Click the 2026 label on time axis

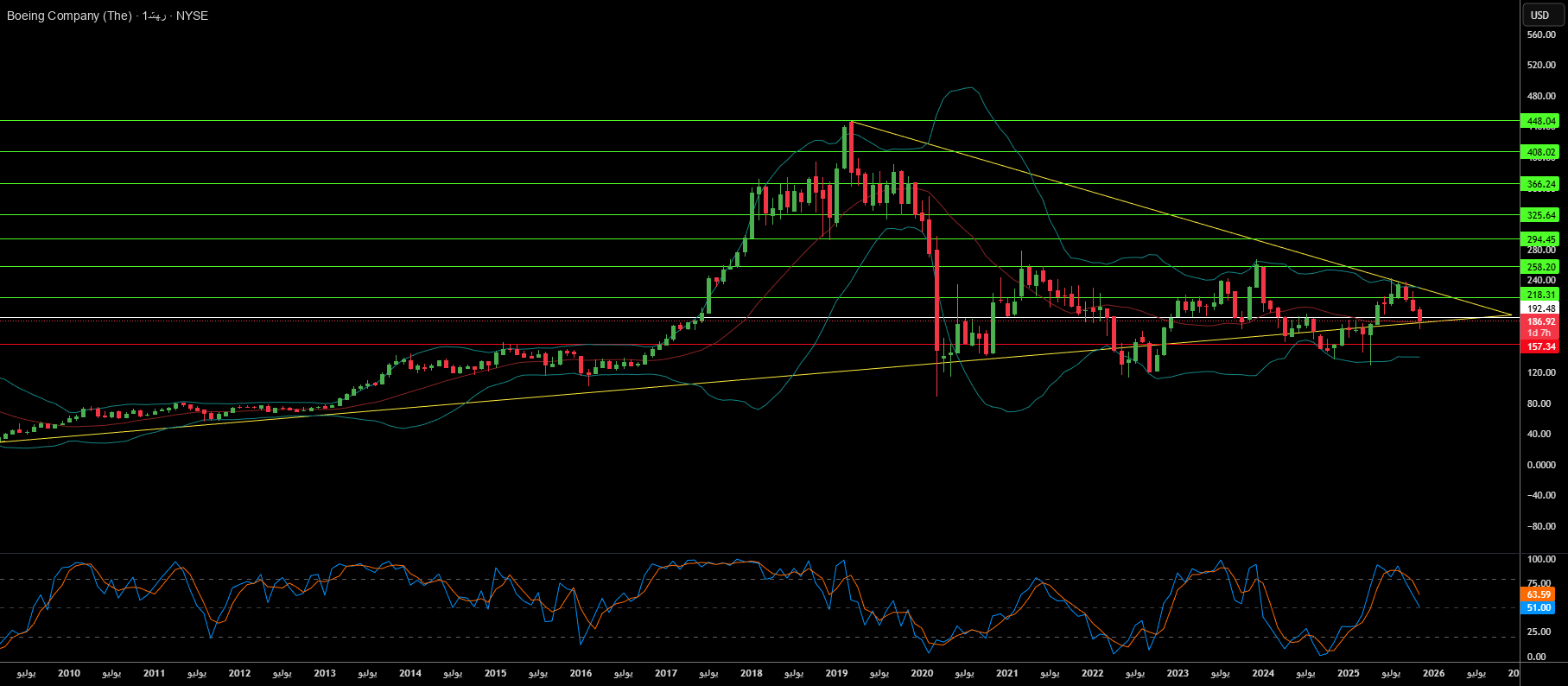pyautogui.click(x=1433, y=673)
